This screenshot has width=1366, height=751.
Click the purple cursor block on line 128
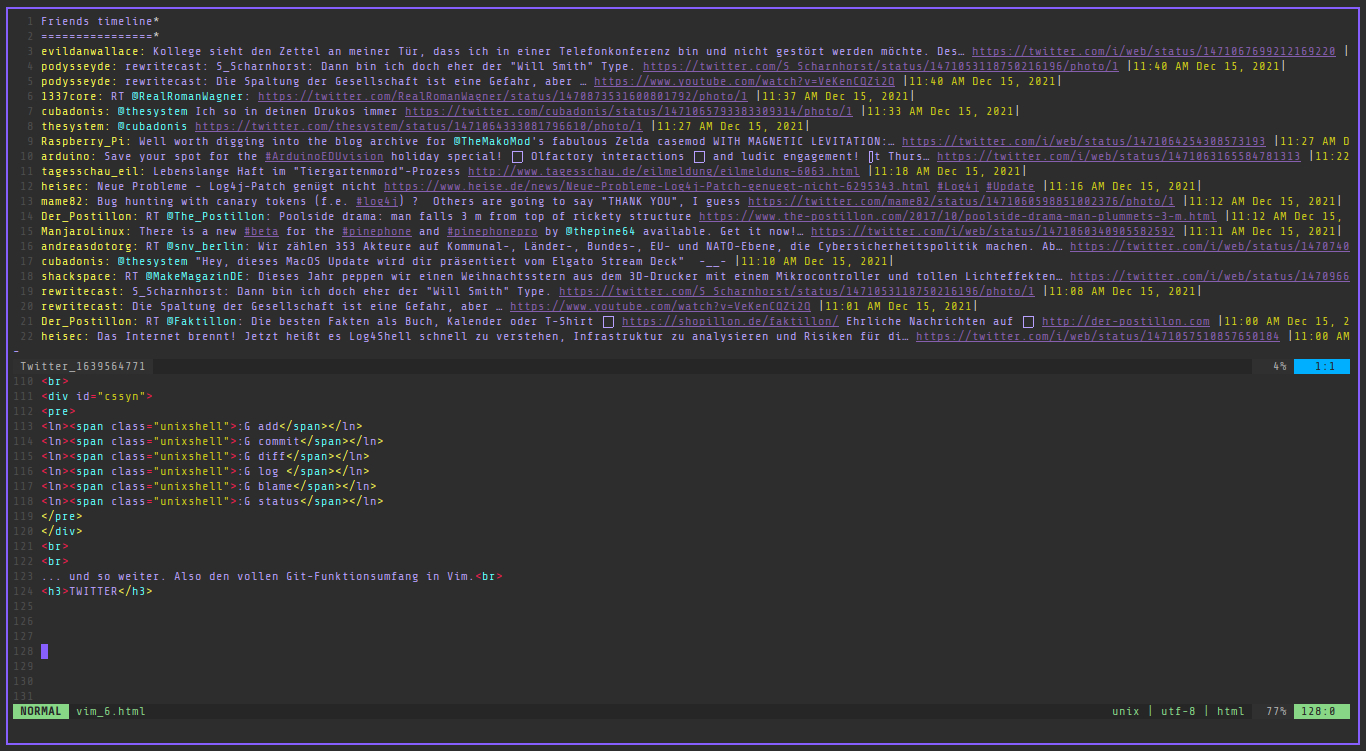click(x=44, y=651)
